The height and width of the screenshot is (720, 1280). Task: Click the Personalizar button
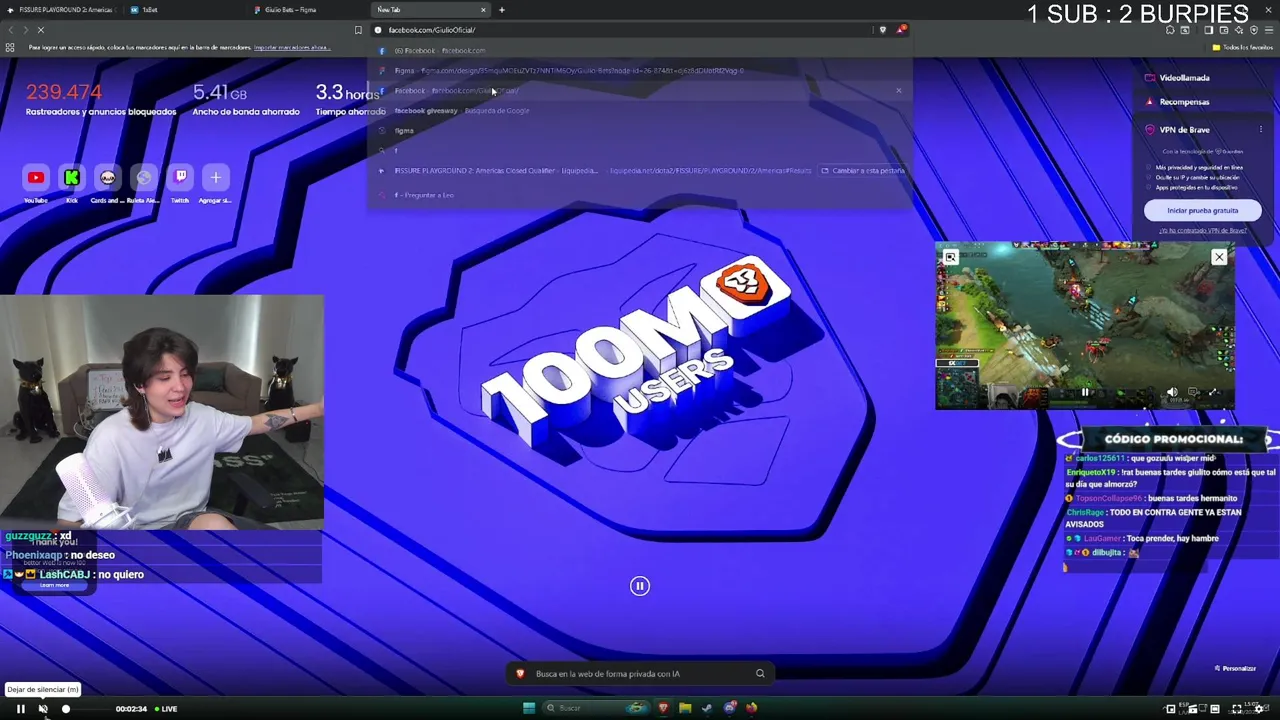(1236, 668)
